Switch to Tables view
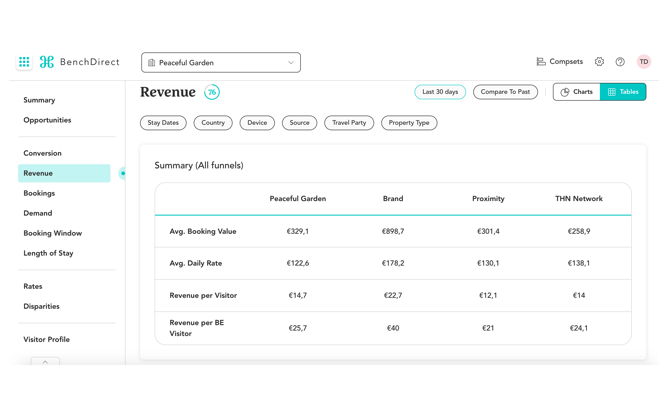665x415 pixels. coord(623,92)
